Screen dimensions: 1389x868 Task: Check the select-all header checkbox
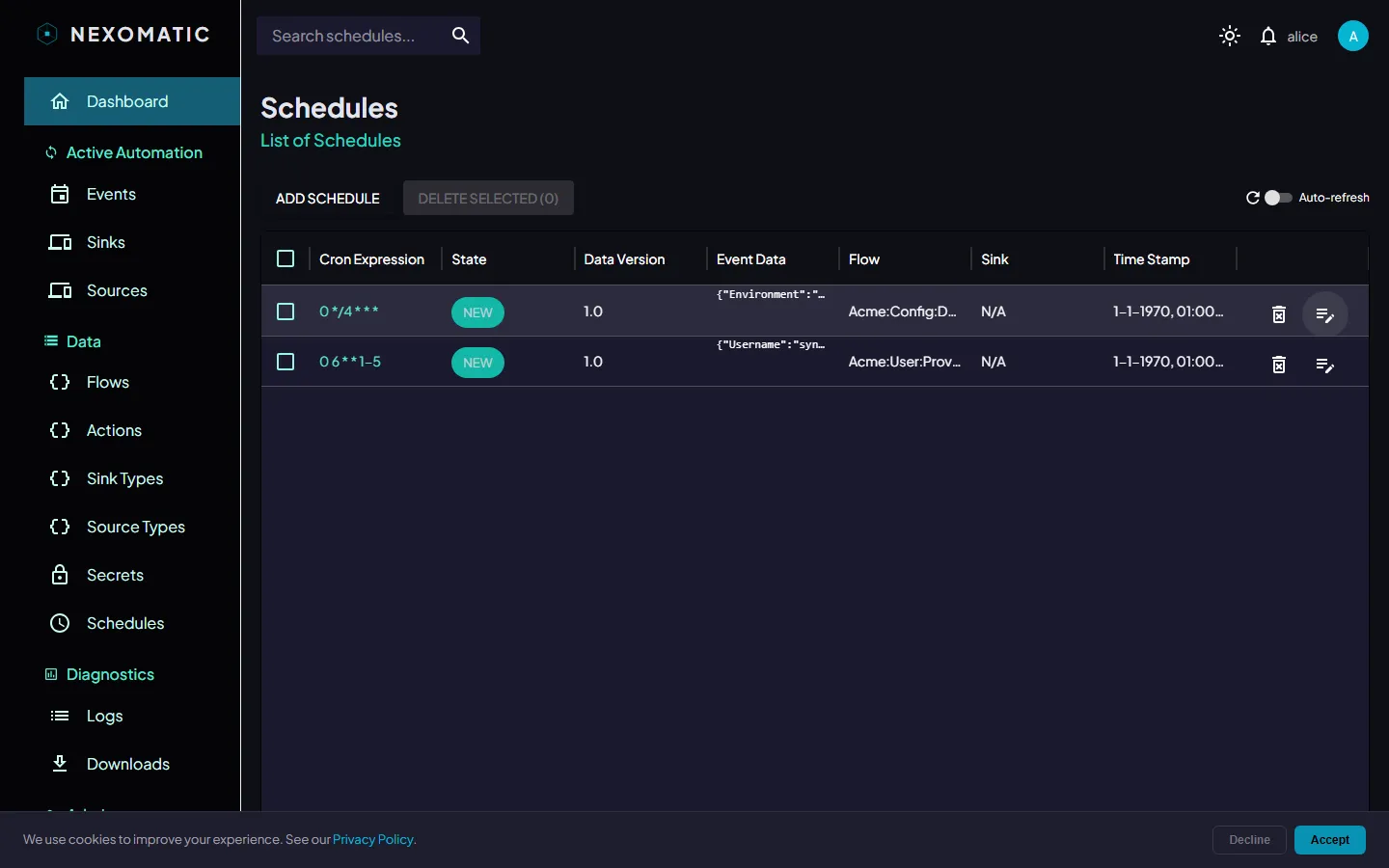tap(286, 258)
